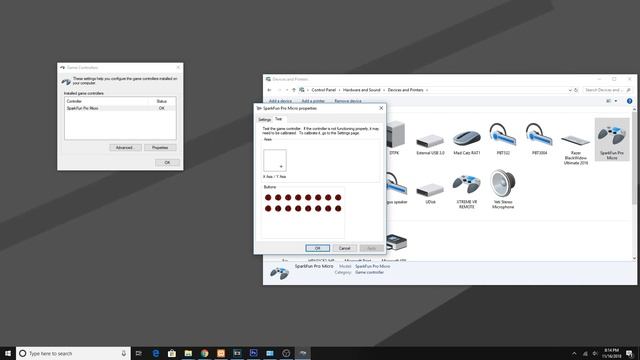Click the clock and date in the taskbar
Viewport: 640px width, 360px height.
pos(611,353)
